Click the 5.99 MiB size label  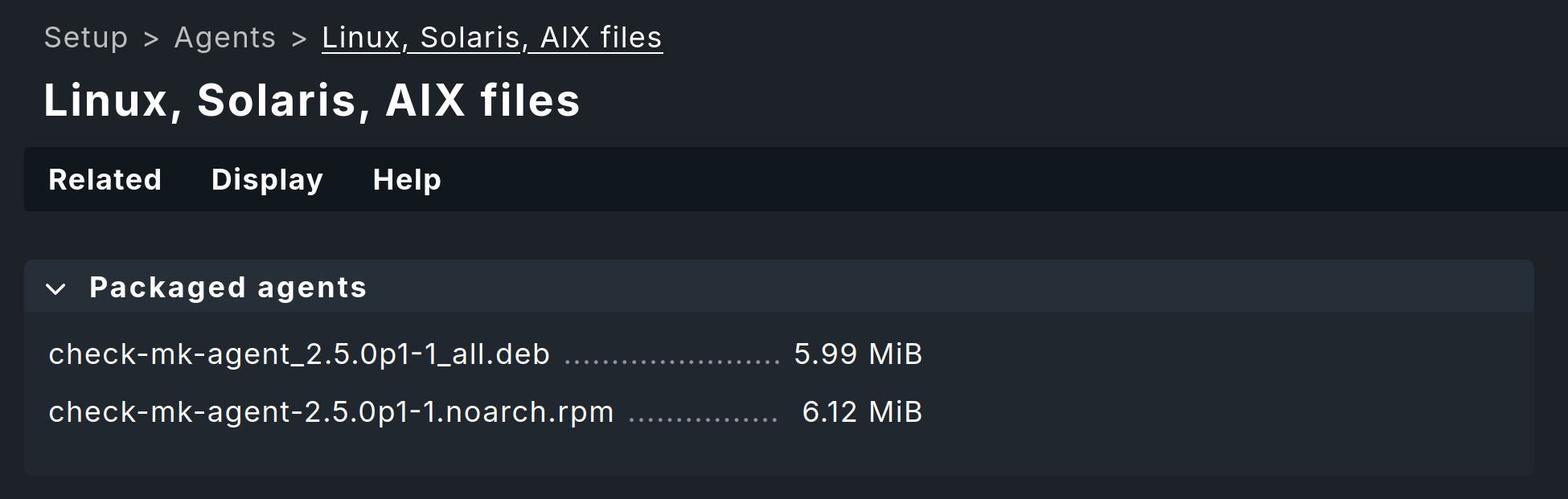pos(857,354)
